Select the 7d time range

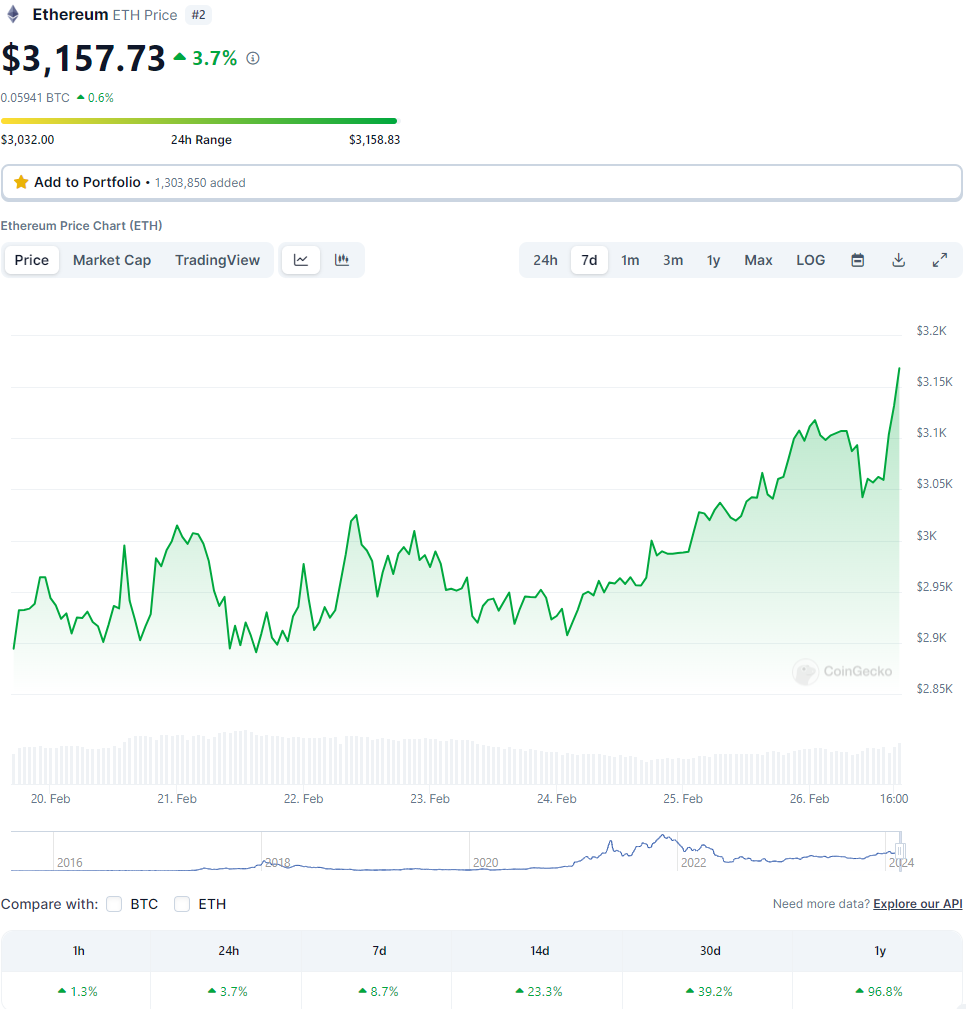[x=589, y=260]
